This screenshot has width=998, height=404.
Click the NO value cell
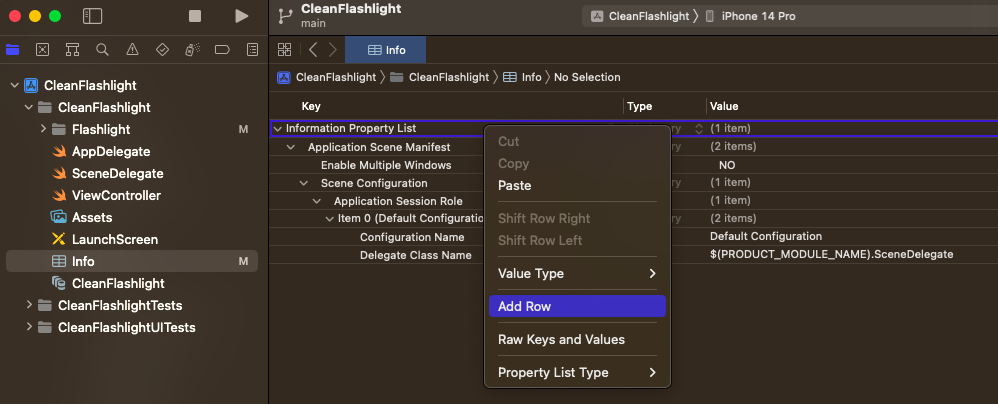[x=727, y=165]
